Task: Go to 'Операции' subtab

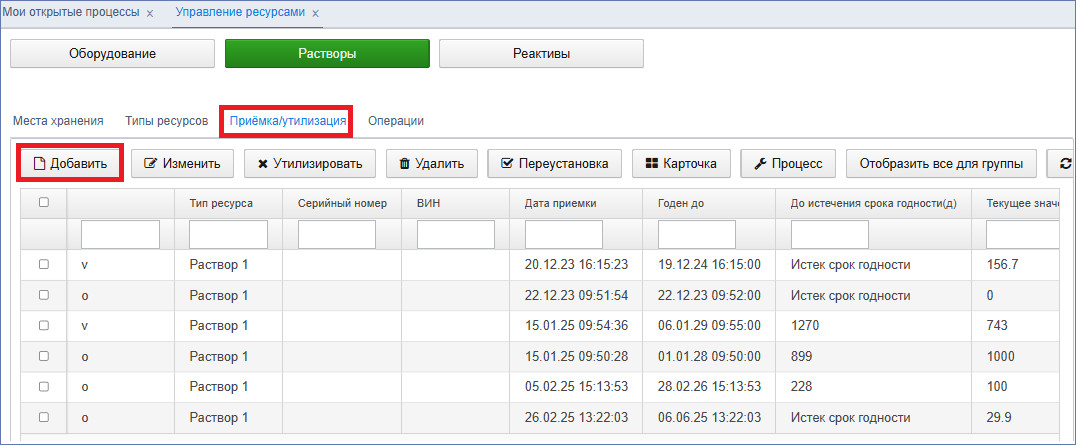Action: 396,121
